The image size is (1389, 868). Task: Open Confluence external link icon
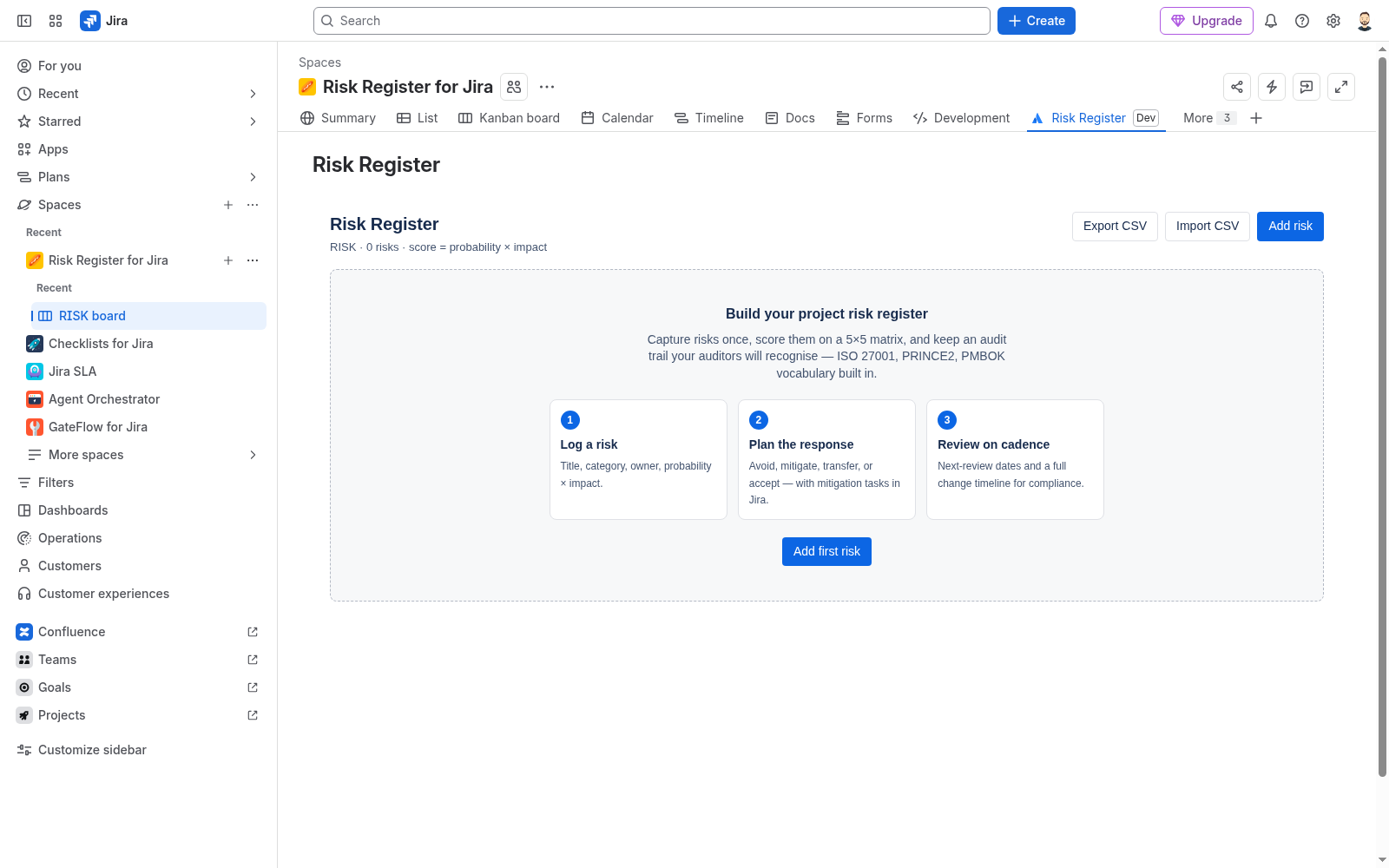(253, 632)
